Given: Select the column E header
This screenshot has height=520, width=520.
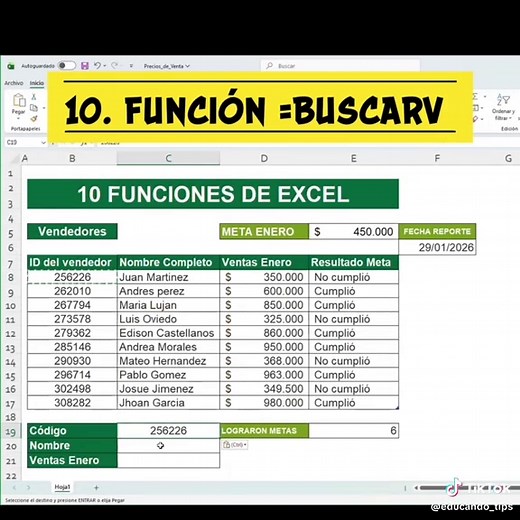Looking at the screenshot, I should pos(354,158).
